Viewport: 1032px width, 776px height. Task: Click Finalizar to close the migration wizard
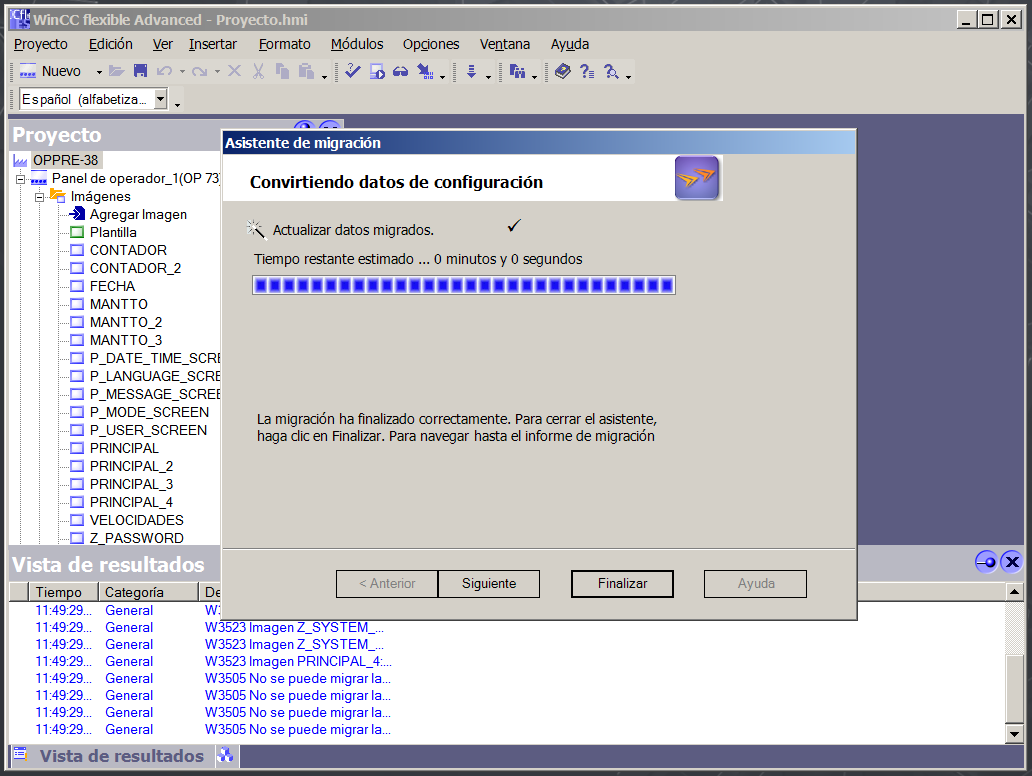[623, 584]
